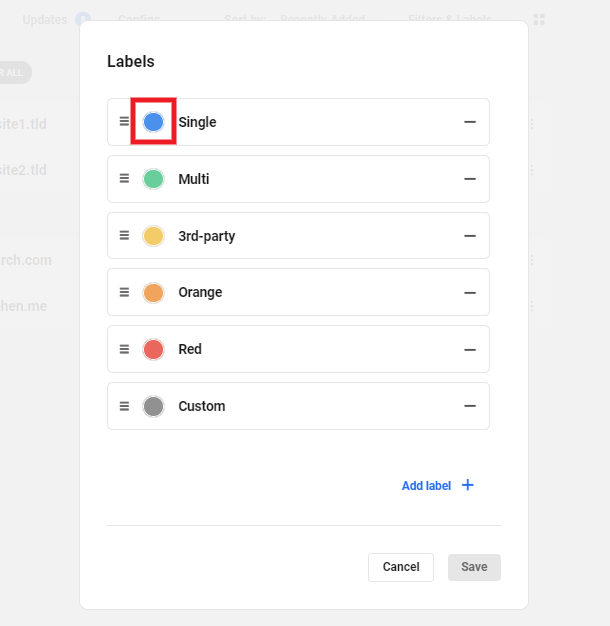Screen dimensions: 610x626
Task: Click the drag handle for Multi label
Action: 124,179
